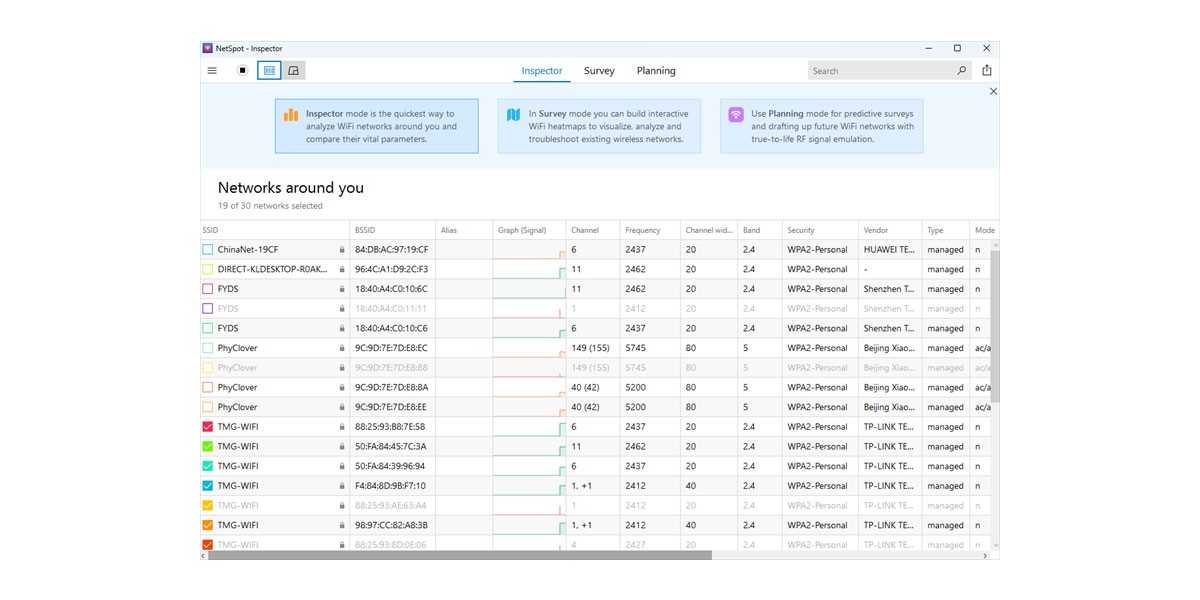Switch to the details chart view icon
Viewport: 1200px width, 600px height.
coord(293,70)
